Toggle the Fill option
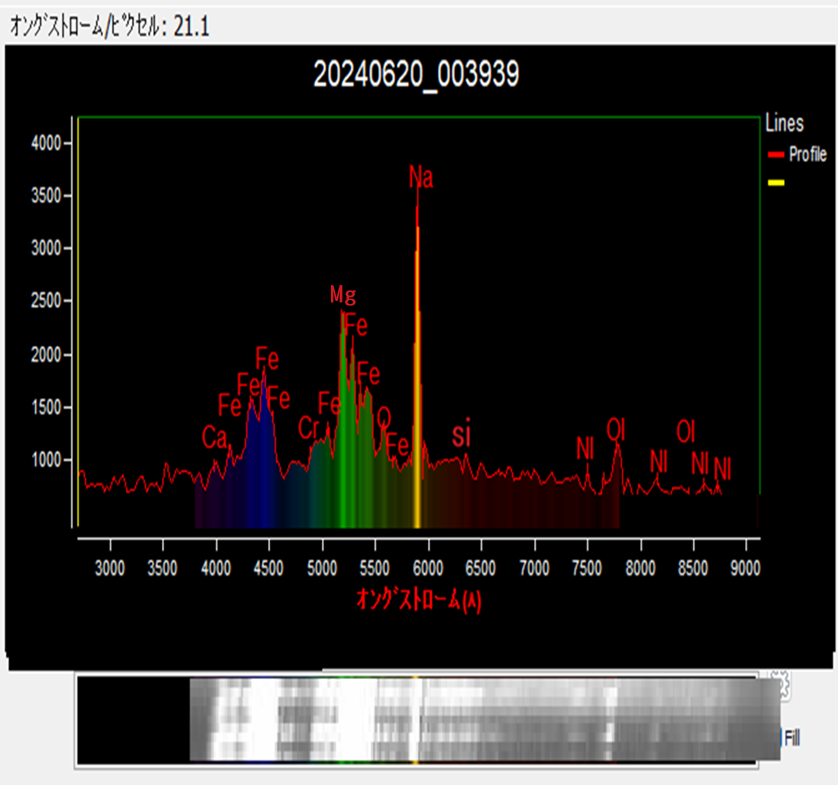 (x=790, y=738)
